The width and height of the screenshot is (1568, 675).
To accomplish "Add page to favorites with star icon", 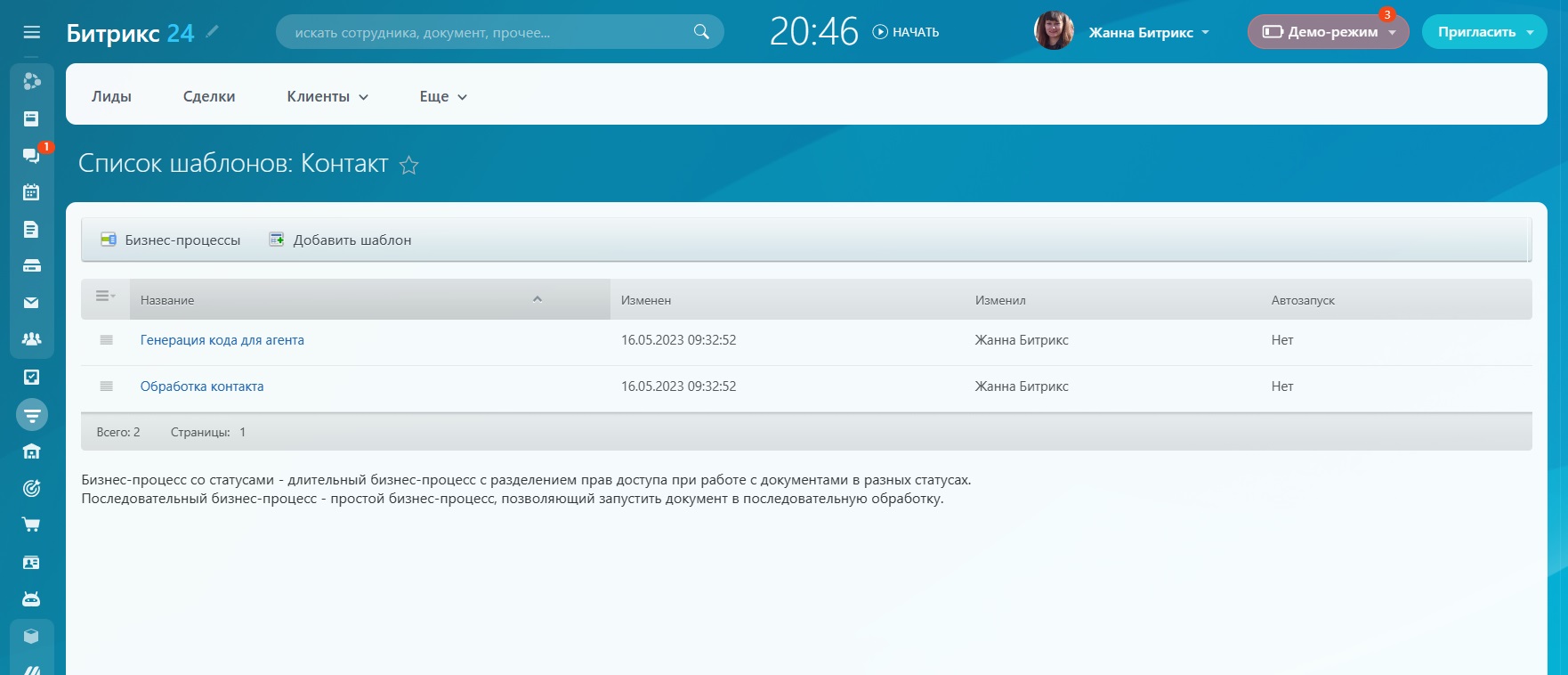I will [408, 165].
